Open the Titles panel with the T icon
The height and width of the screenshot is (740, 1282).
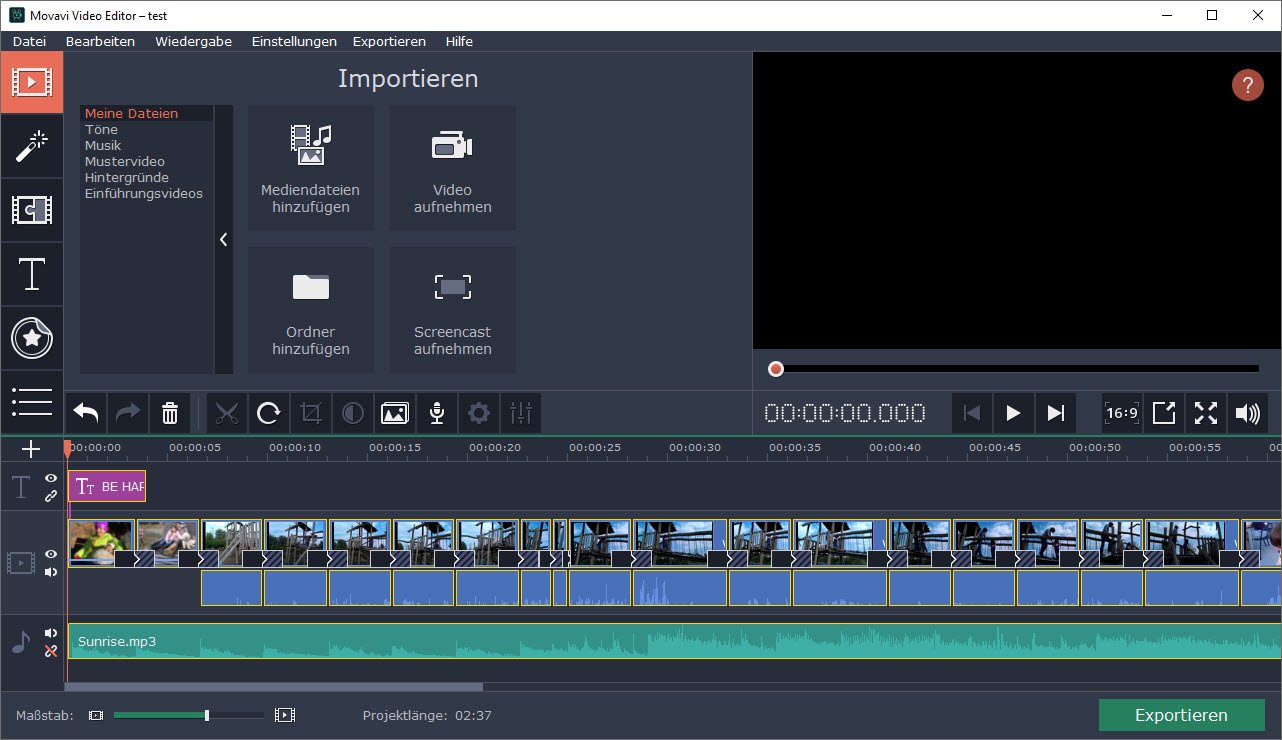tap(32, 275)
